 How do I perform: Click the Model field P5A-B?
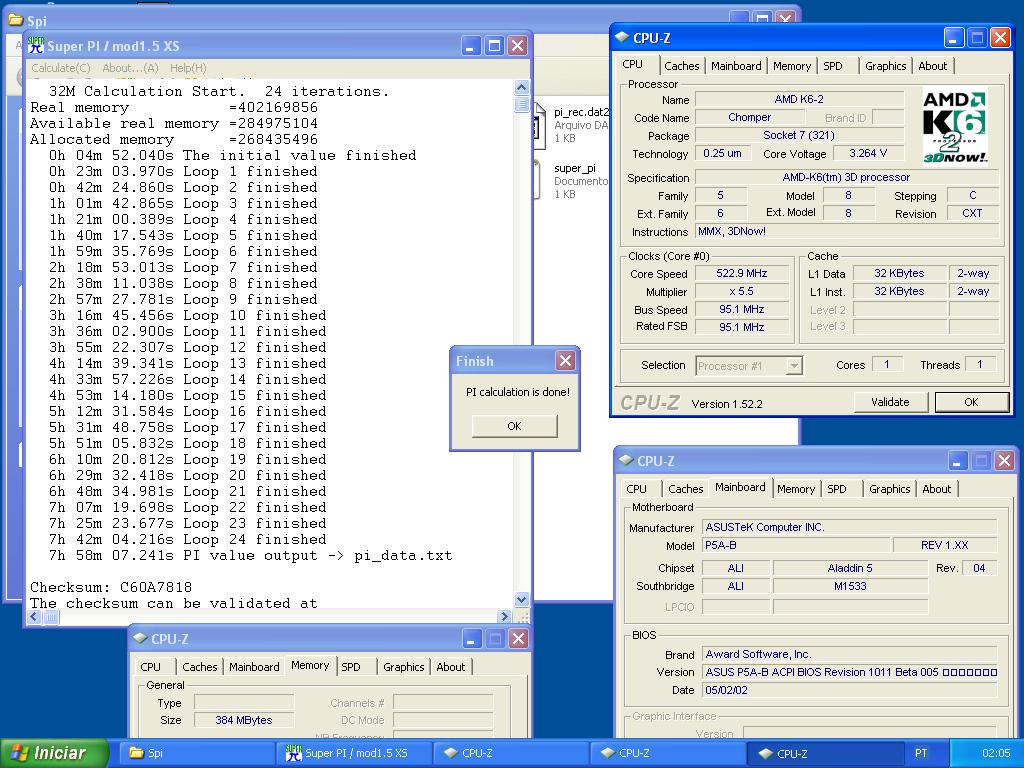[x=796, y=545]
